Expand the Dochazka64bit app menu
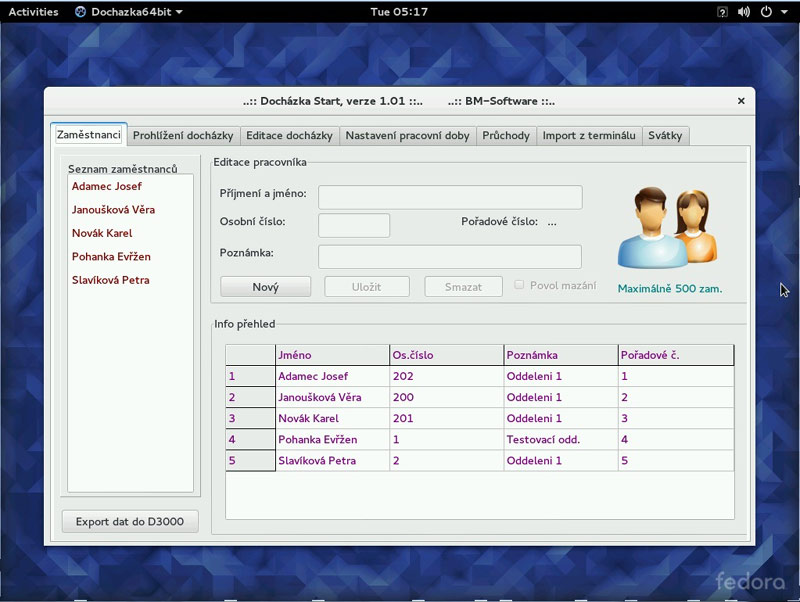The width and height of the screenshot is (800, 602). (128, 12)
